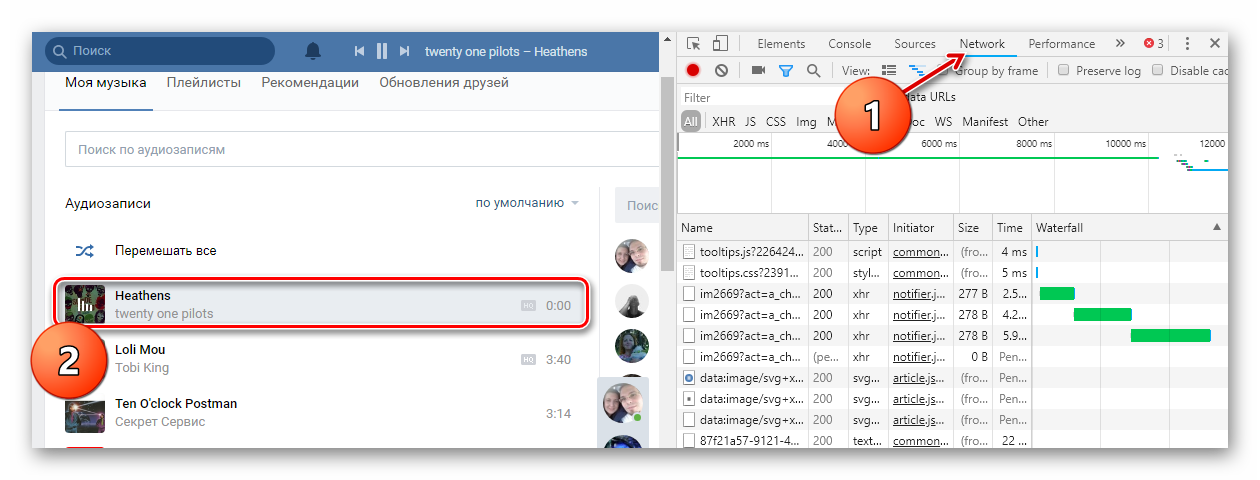Skip to the next track
1260x480 pixels.
click(x=404, y=51)
